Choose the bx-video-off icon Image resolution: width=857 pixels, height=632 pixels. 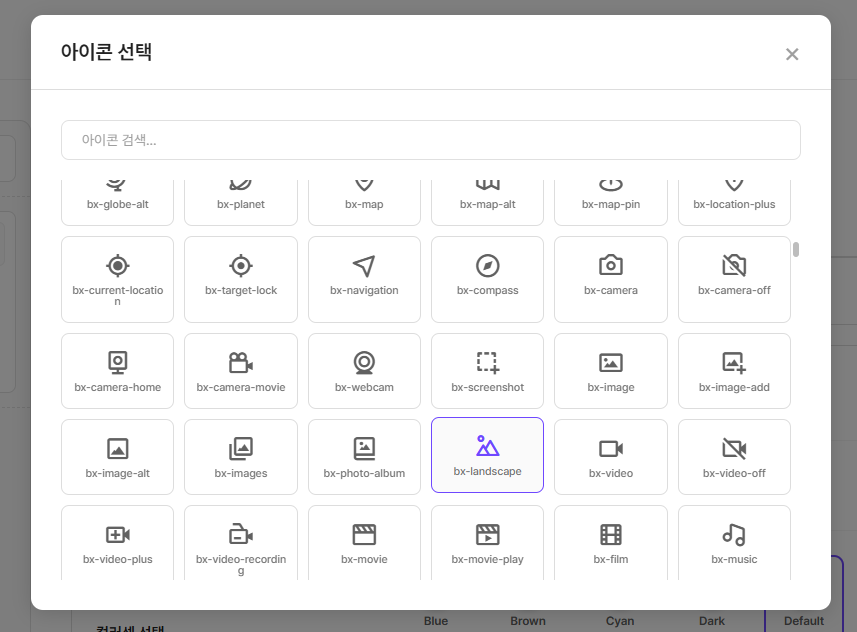734,456
